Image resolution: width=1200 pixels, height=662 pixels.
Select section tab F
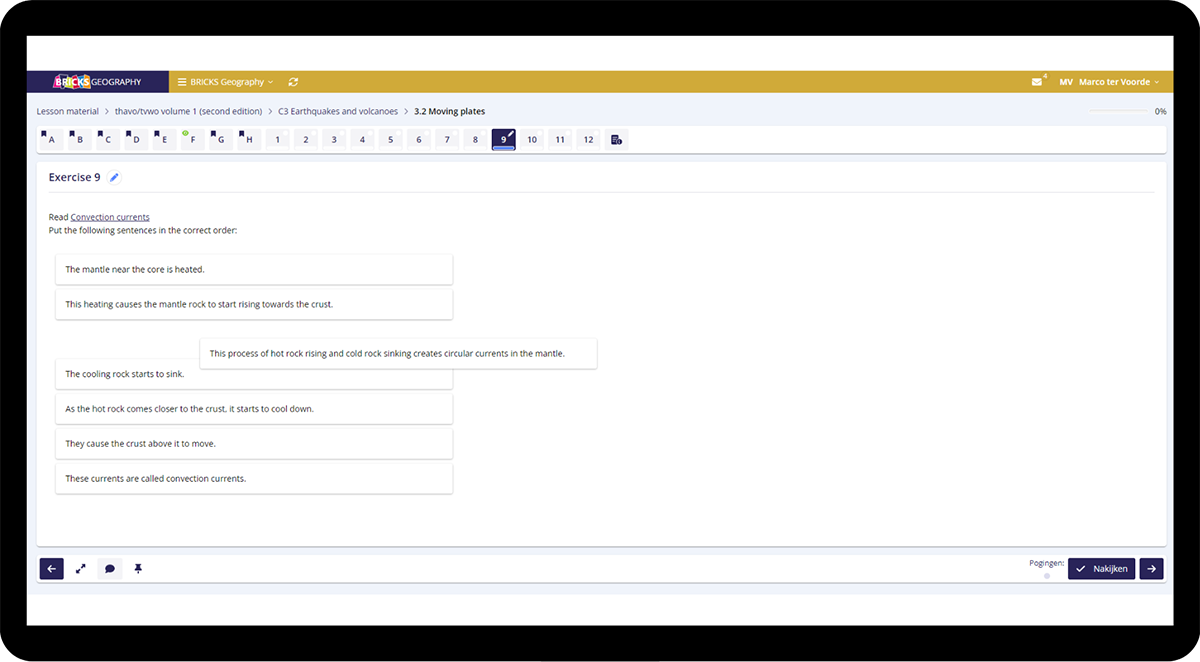tap(192, 139)
